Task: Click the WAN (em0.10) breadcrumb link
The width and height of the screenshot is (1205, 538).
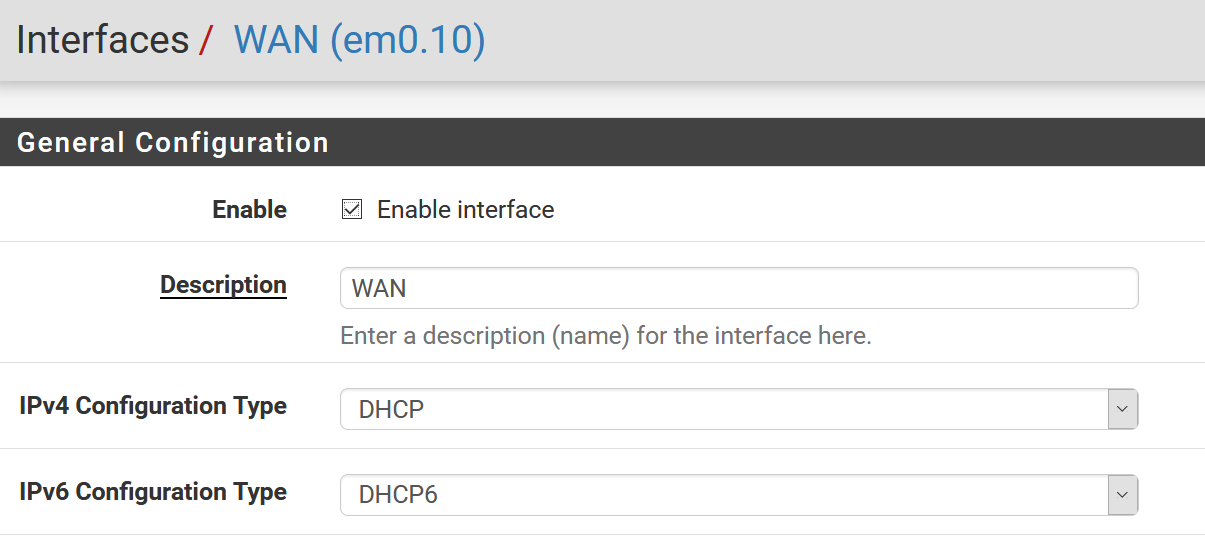Action: tap(359, 40)
